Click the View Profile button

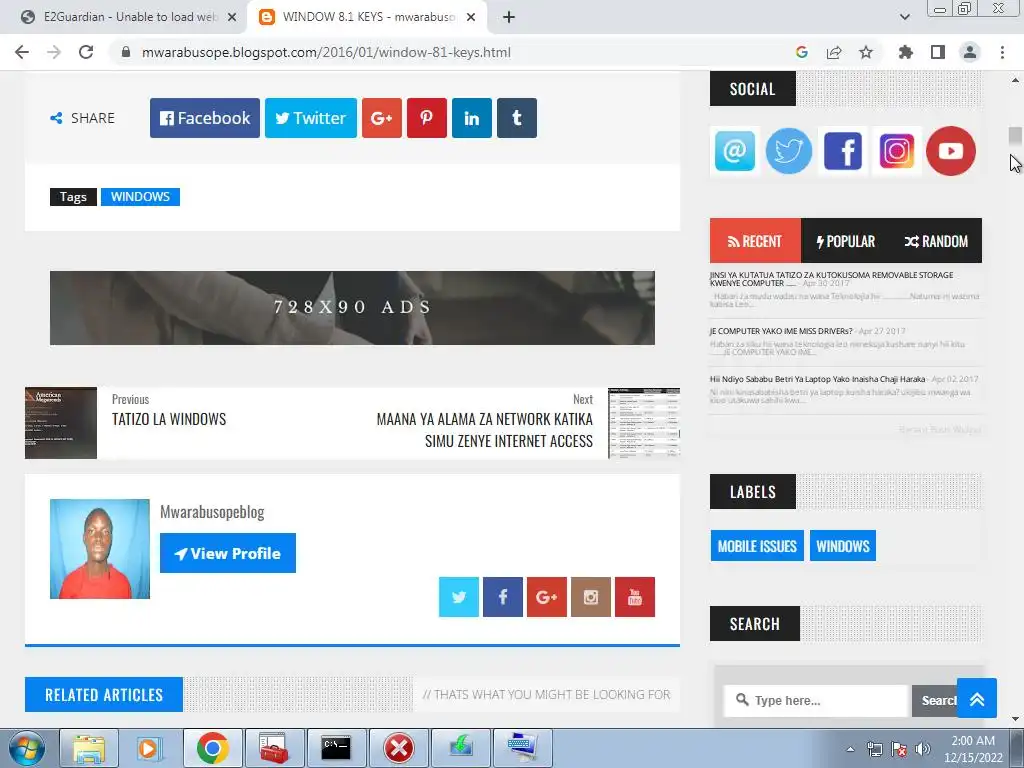(x=228, y=553)
